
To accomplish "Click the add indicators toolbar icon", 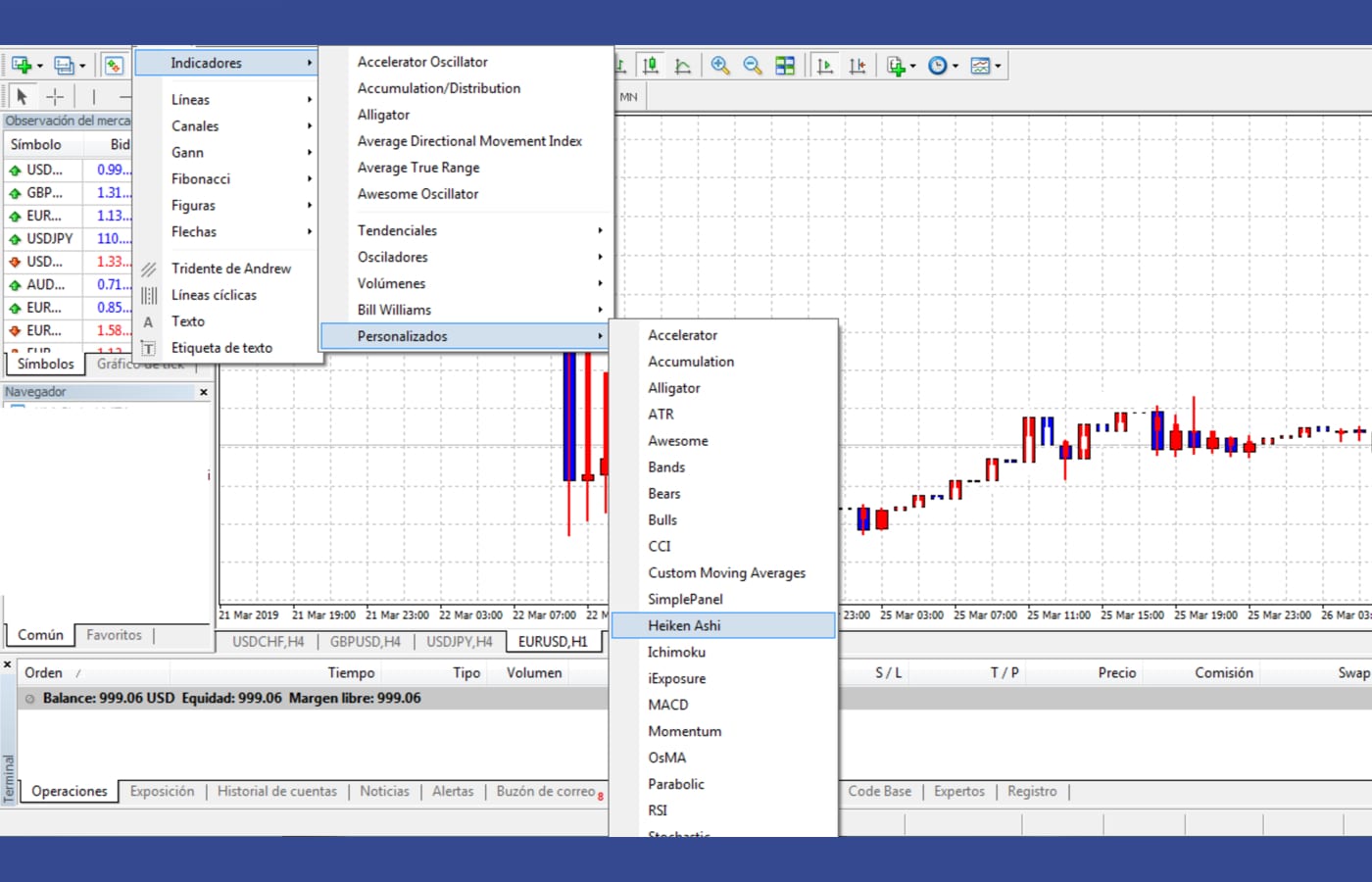I will click(896, 66).
